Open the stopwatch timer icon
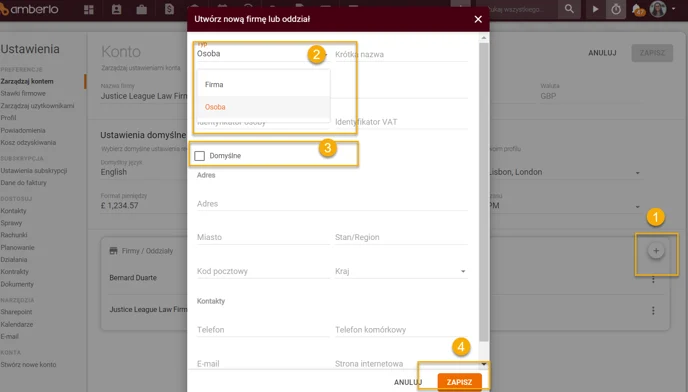 pyautogui.click(x=616, y=9)
